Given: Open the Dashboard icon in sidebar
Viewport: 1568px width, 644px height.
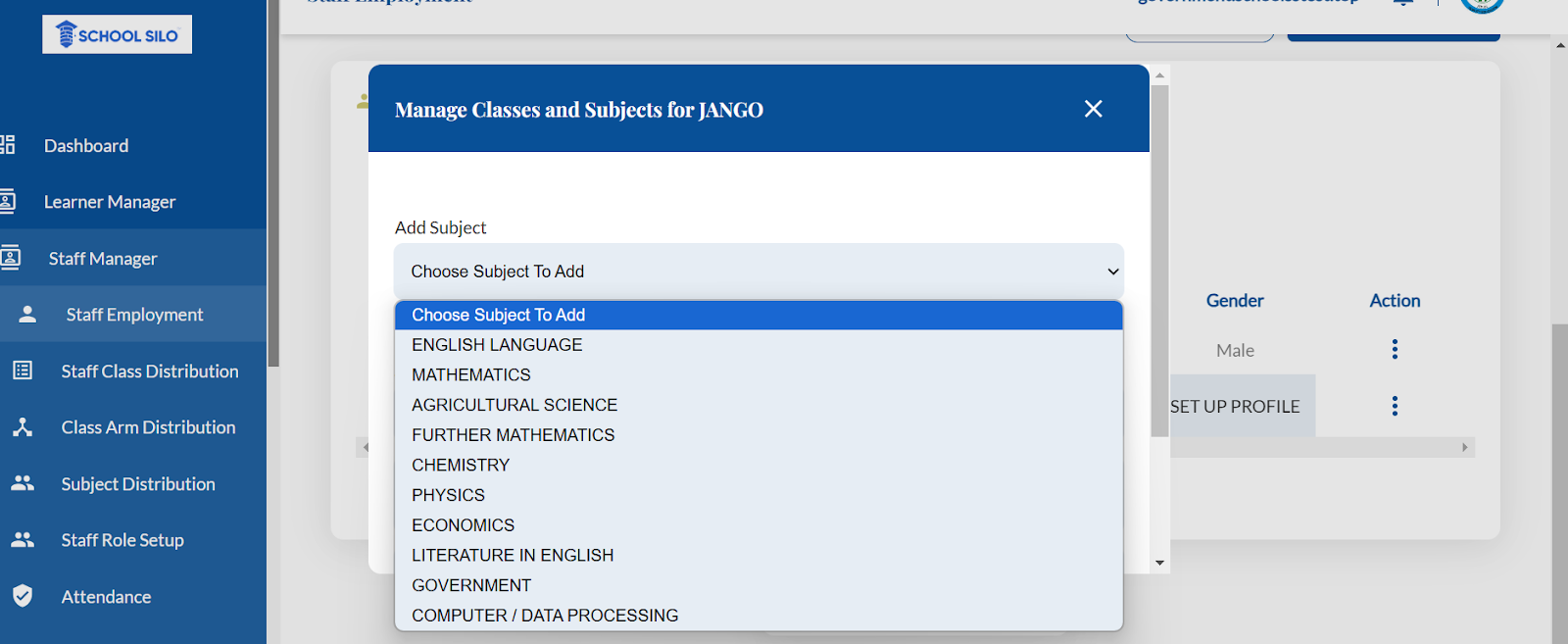Looking at the screenshot, I should [x=7, y=145].
